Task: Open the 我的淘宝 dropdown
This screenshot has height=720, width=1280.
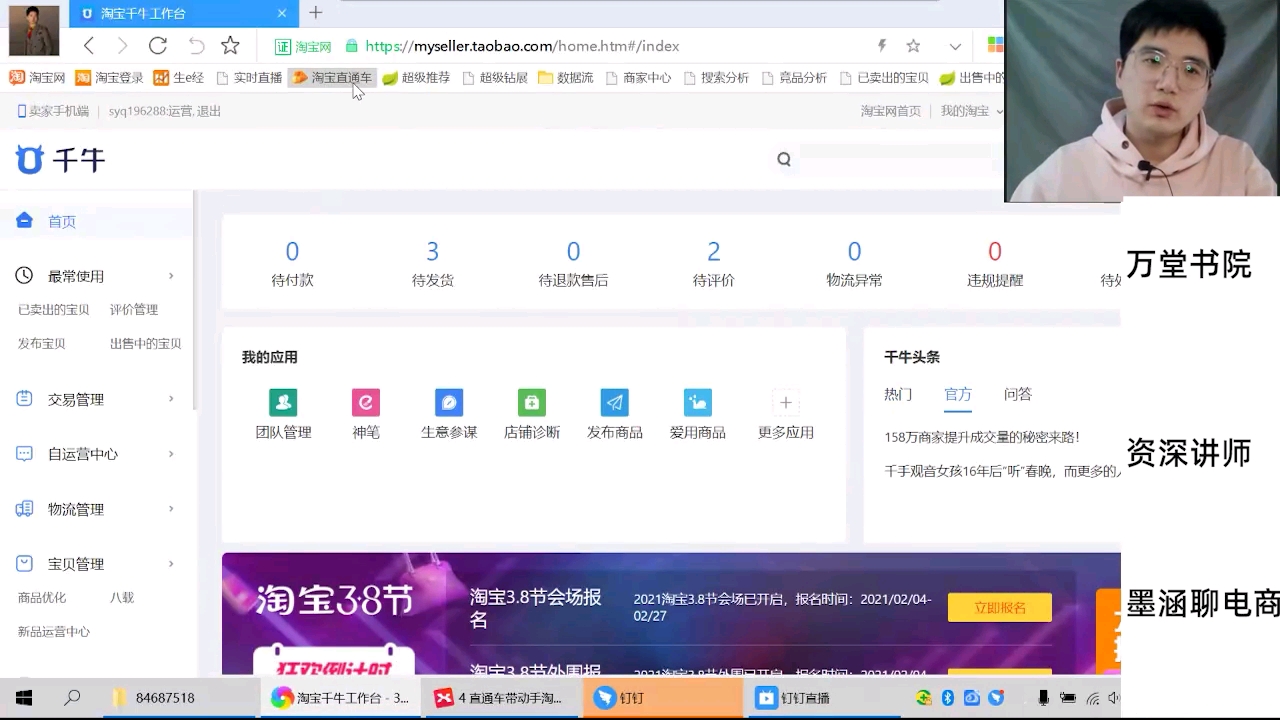Action: pos(970,111)
